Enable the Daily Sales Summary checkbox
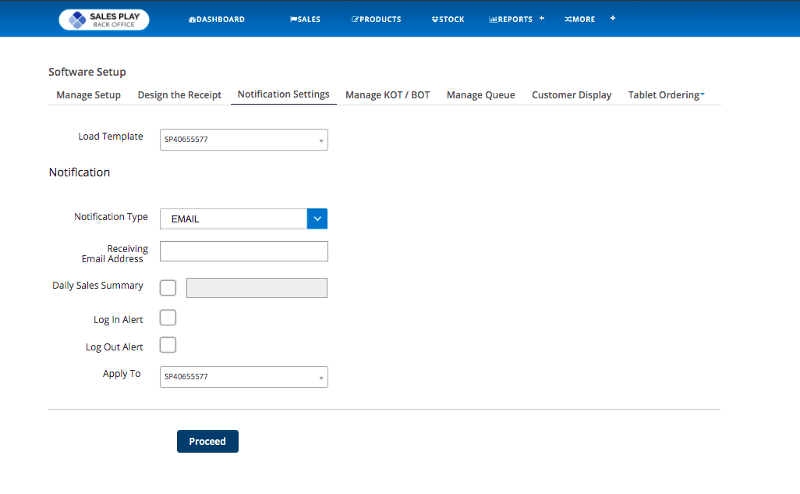Screen dimensions: 800x494 pos(168,288)
